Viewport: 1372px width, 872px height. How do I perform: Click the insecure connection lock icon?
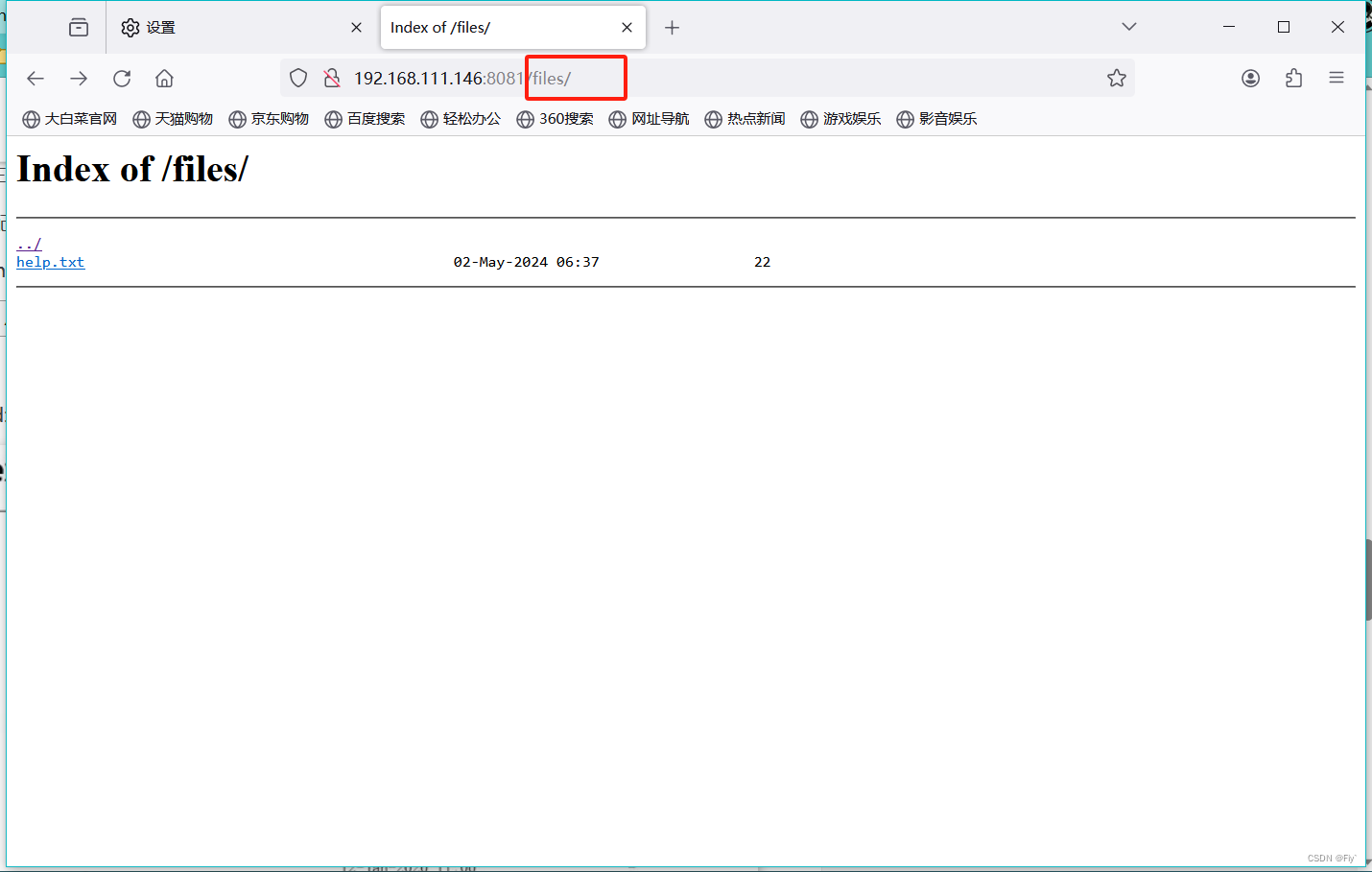(332, 79)
